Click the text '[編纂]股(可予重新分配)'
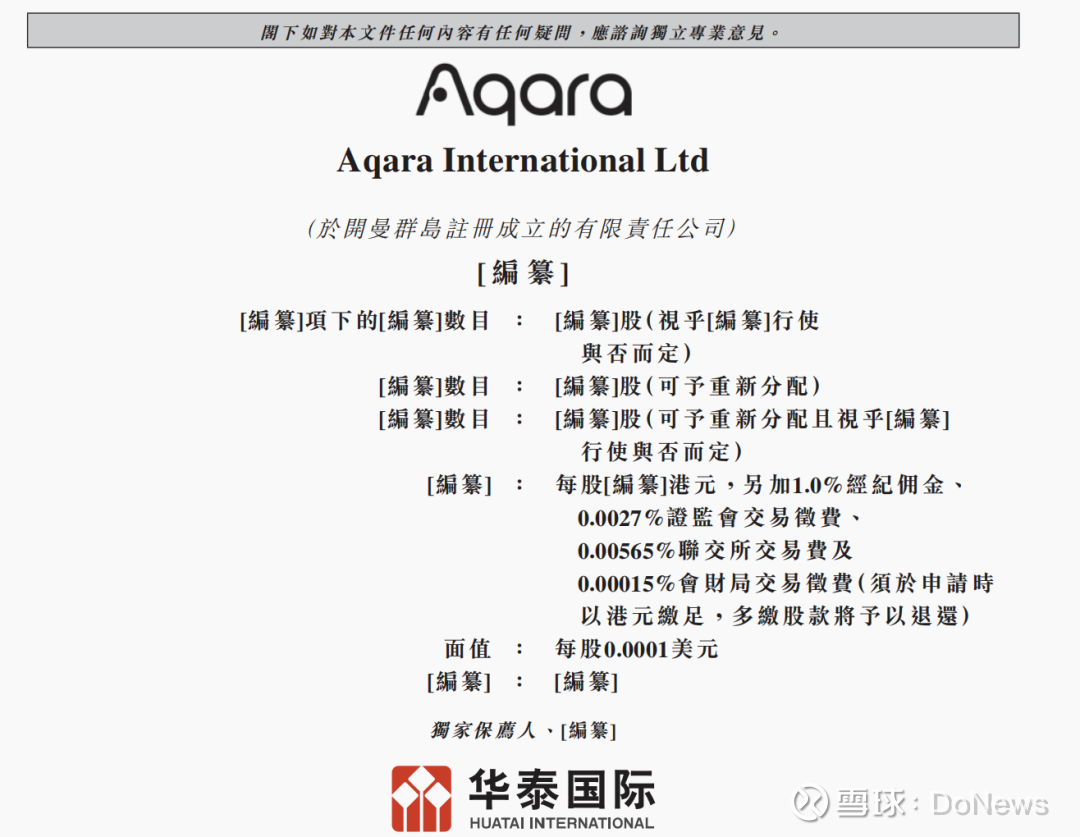 (687, 386)
